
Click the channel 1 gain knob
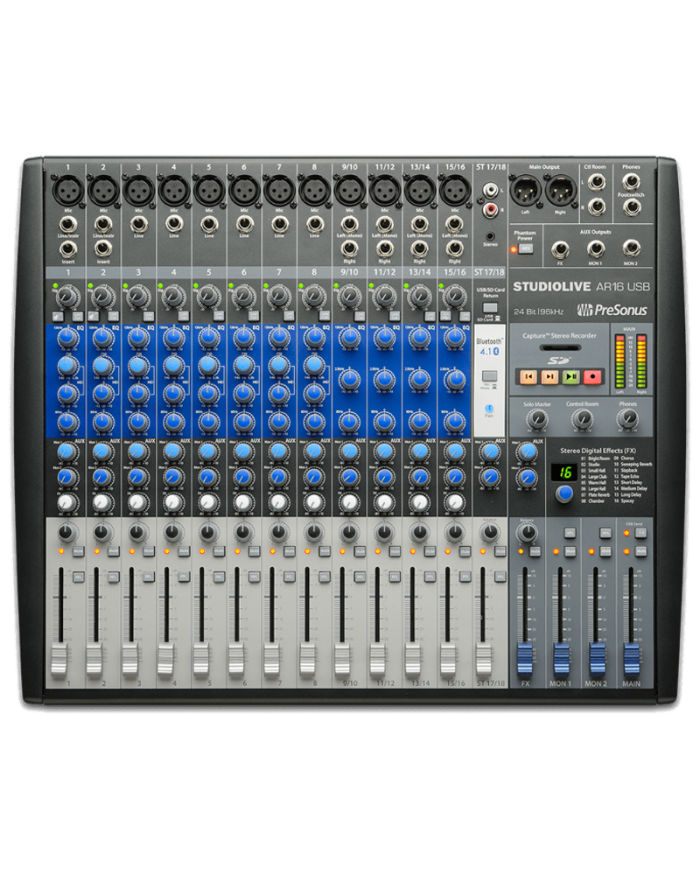67,297
